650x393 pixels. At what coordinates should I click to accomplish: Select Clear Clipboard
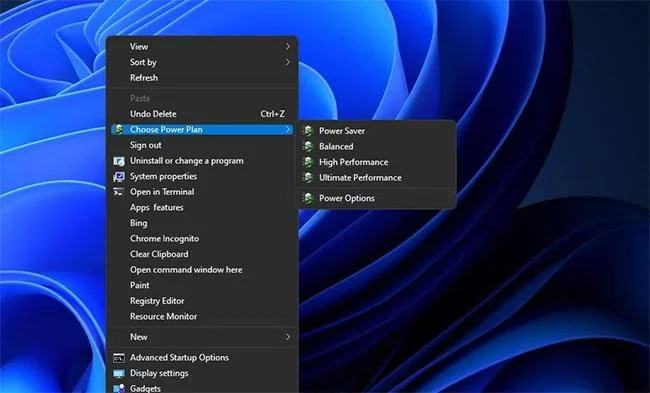pyautogui.click(x=202, y=254)
